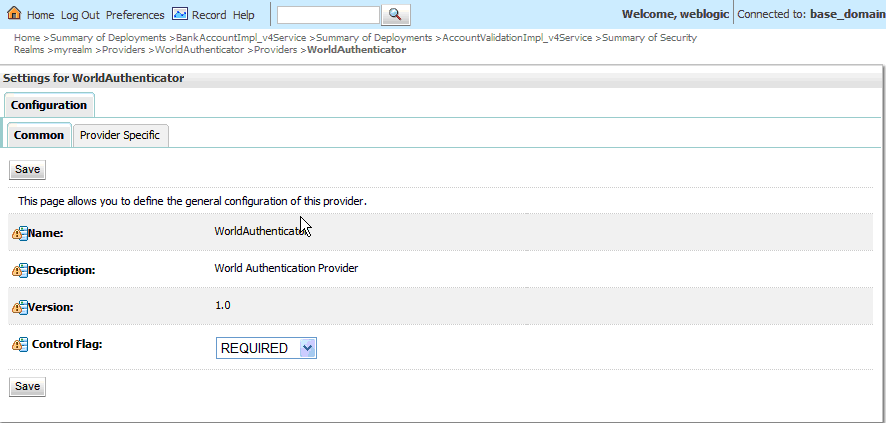The image size is (886, 423).
Task: Open the Control Flag REQUIRED dropdown
Action: tap(266, 348)
